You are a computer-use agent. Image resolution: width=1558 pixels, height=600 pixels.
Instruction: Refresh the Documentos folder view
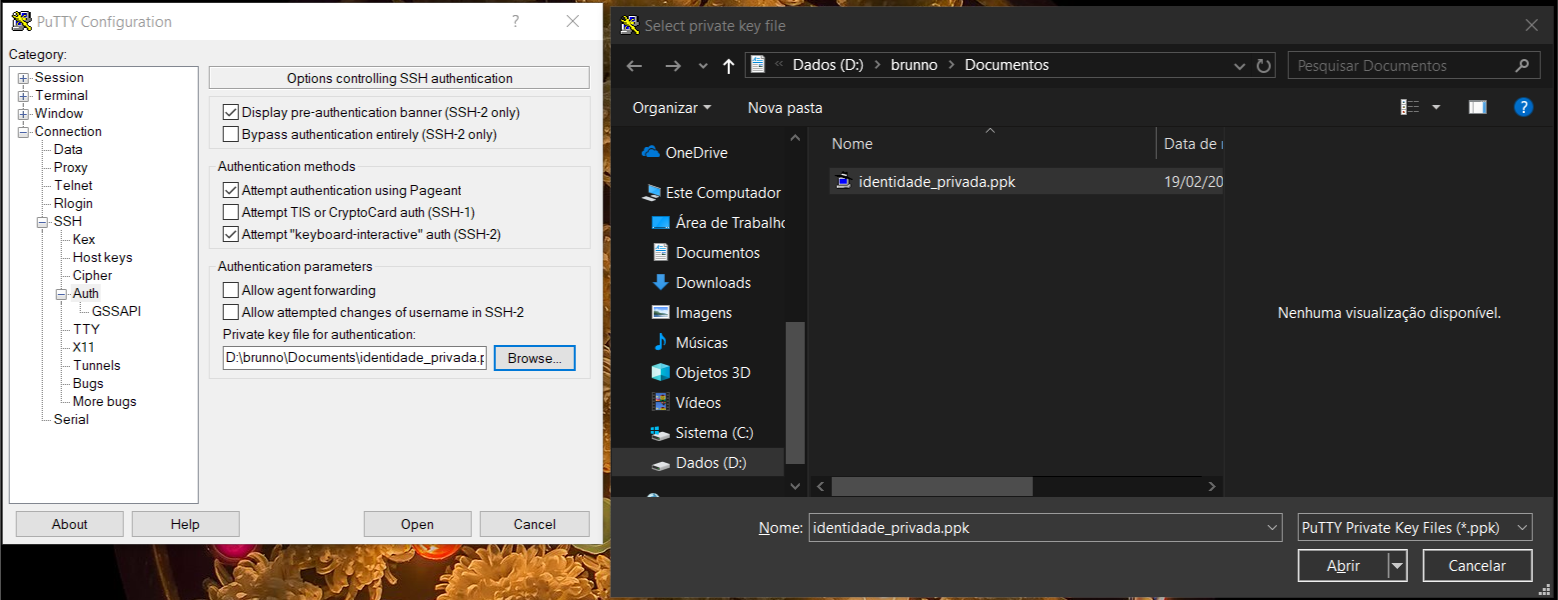click(1263, 65)
